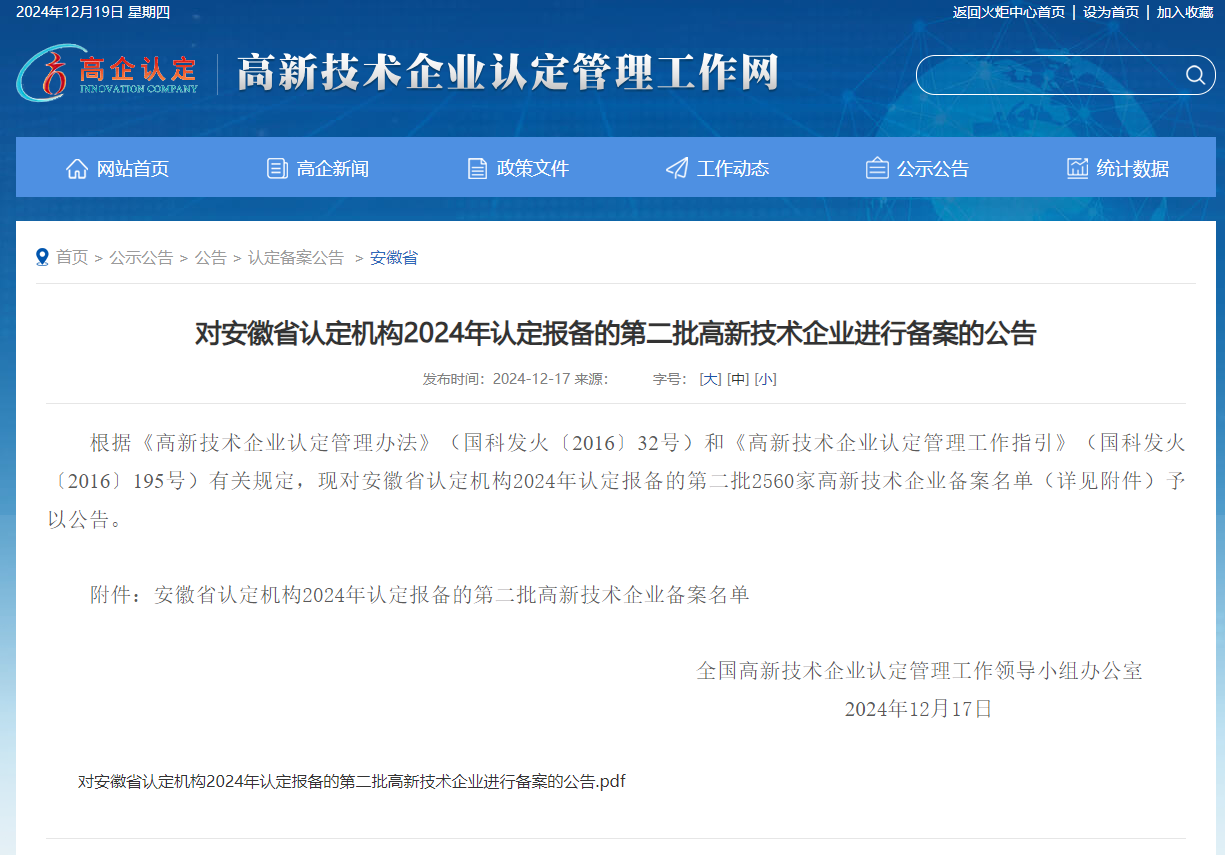Open the 统计数据 menu item
This screenshot has height=855, width=1225.
pyautogui.click(x=1132, y=168)
